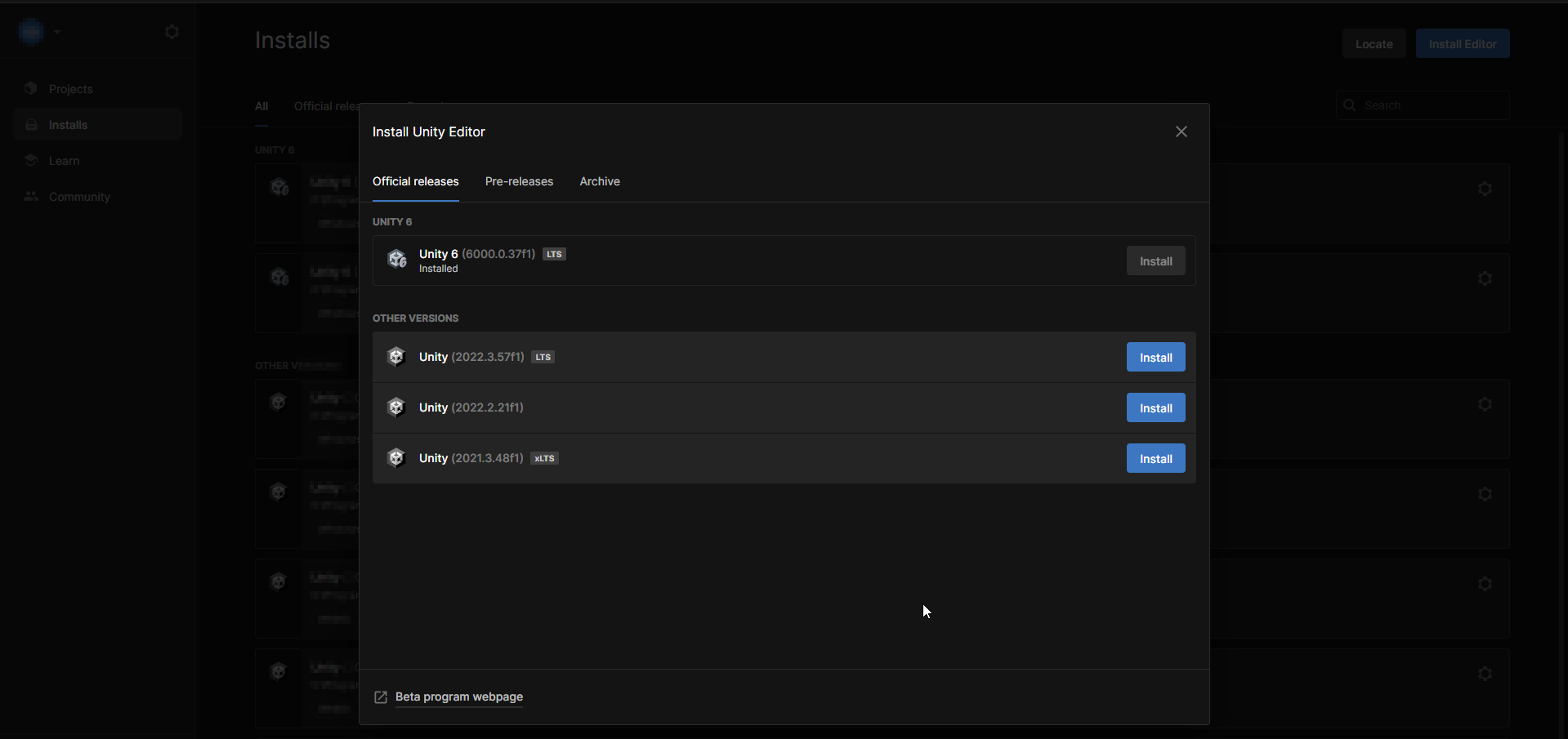1568x739 pixels.
Task: Click the Unity 2022.3.57f1 cube icon
Action: 396,357
